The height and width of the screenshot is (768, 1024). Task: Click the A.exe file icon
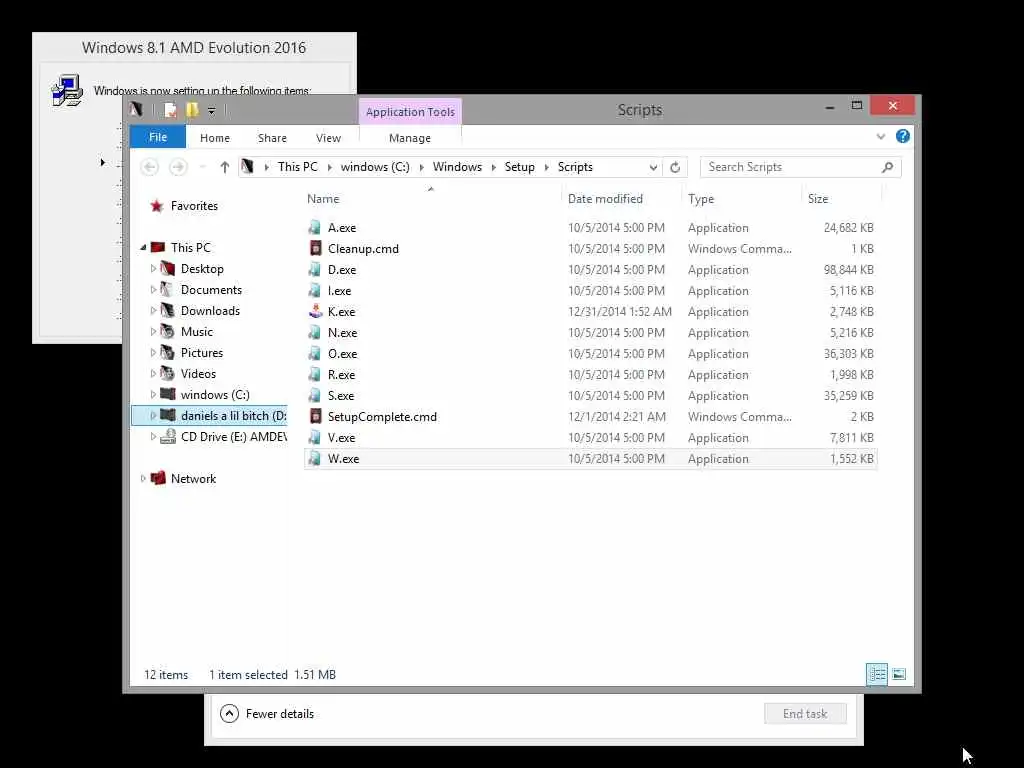(x=315, y=227)
